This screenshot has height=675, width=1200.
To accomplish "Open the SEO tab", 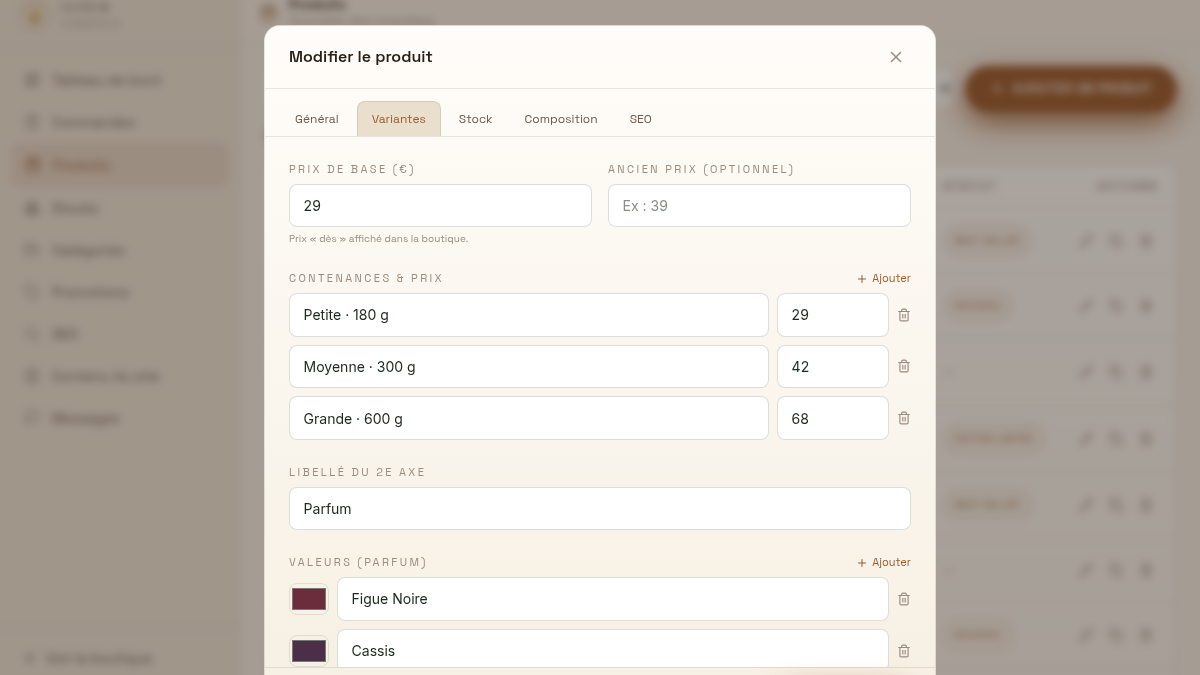I will tap(641, 119).
